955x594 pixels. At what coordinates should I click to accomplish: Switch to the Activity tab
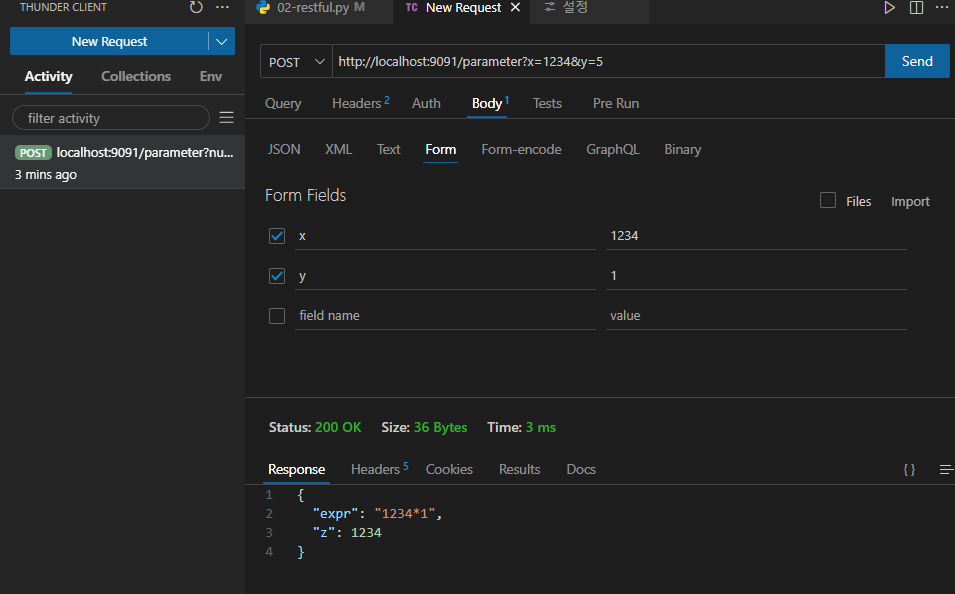click(x=48, y=76)
